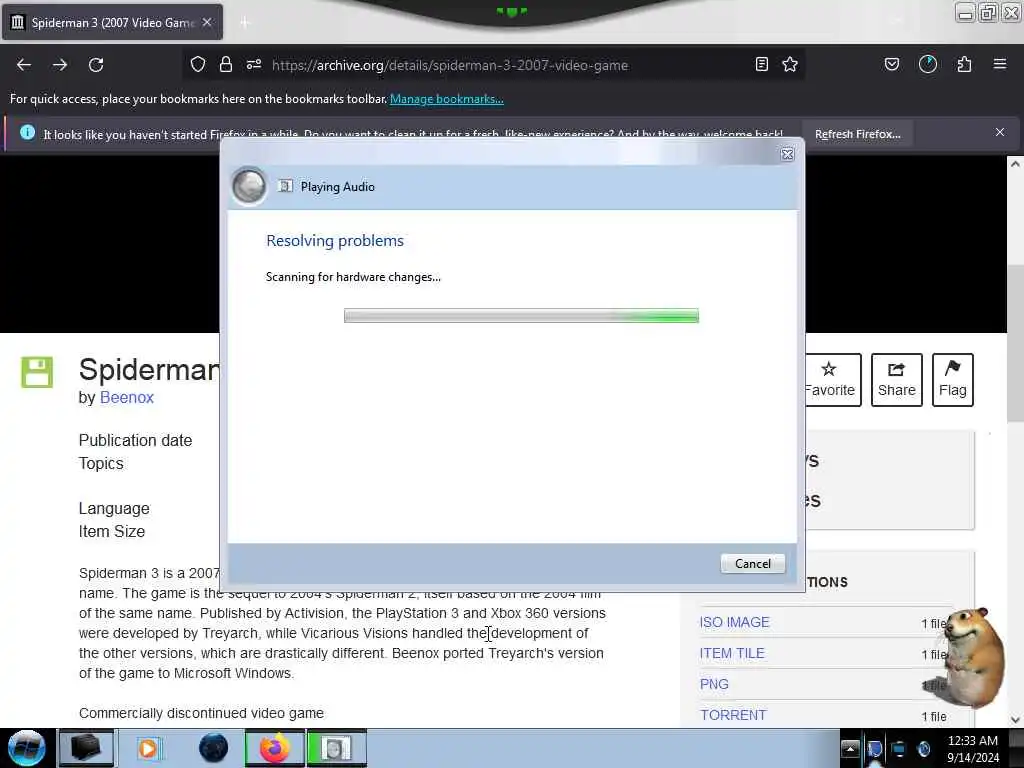Click the Resolving problems heading
The height and width of the screenshot is (768, 1024).
pyautogui.click(x=335, y=240)
